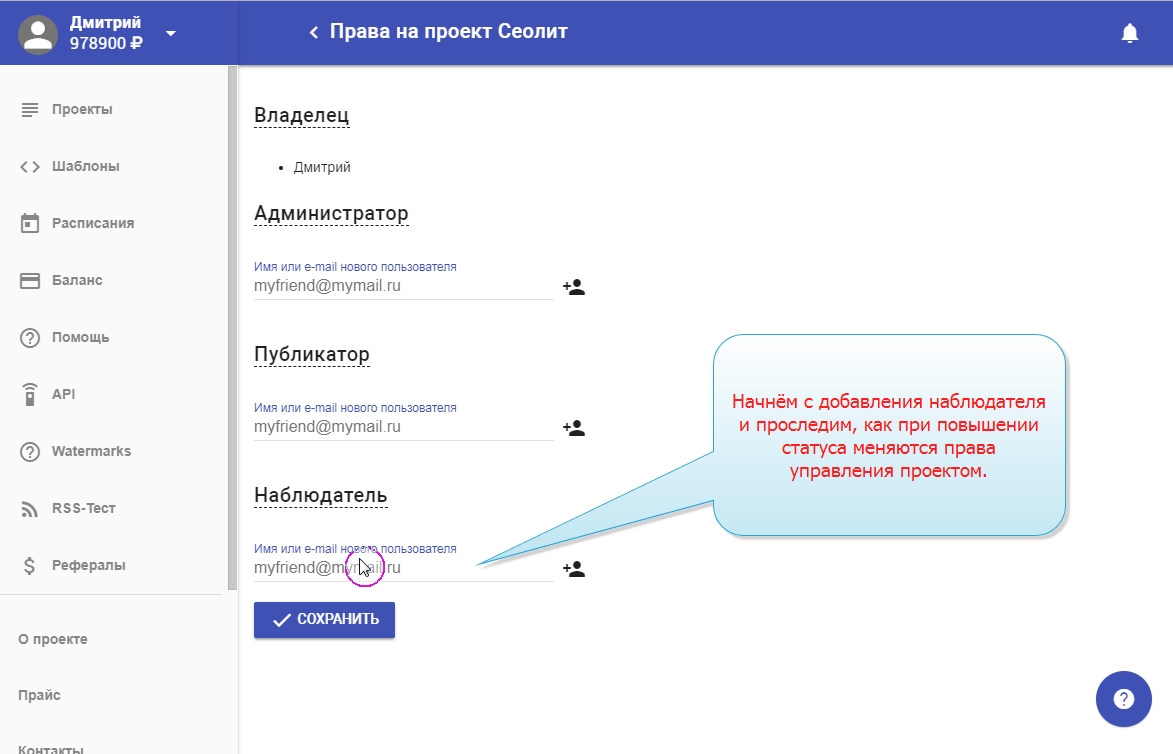The width and height of the screenshot is (1173, 754).
Task: Open API section in the sidebar
Action: point(63,394)
